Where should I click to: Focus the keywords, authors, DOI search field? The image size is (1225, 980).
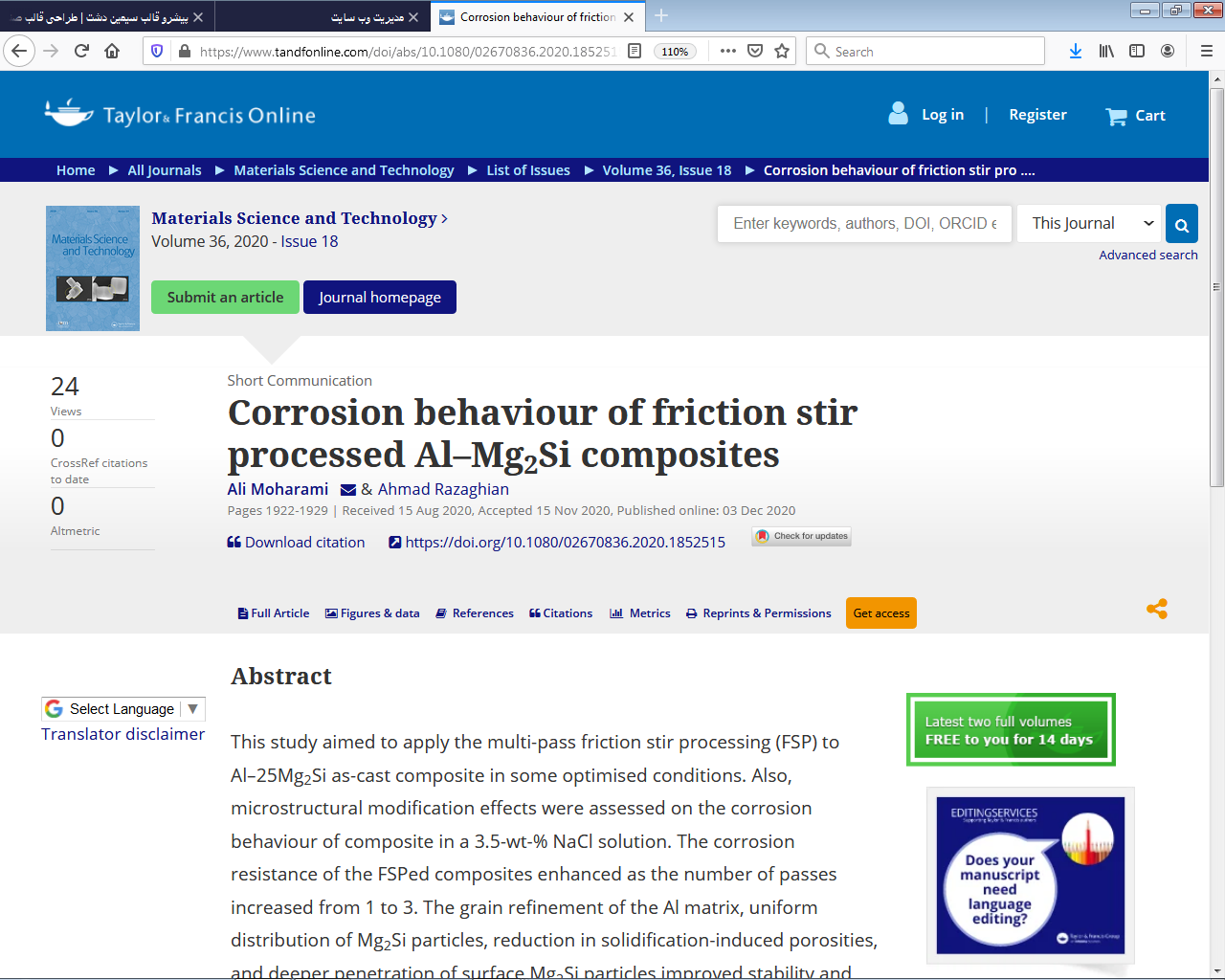pos(864,224)
